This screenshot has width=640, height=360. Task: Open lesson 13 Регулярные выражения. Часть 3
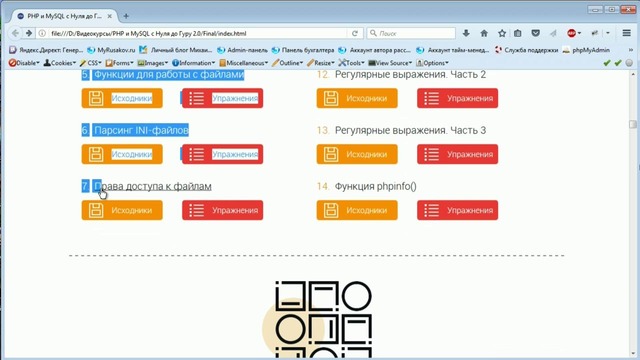410,130
